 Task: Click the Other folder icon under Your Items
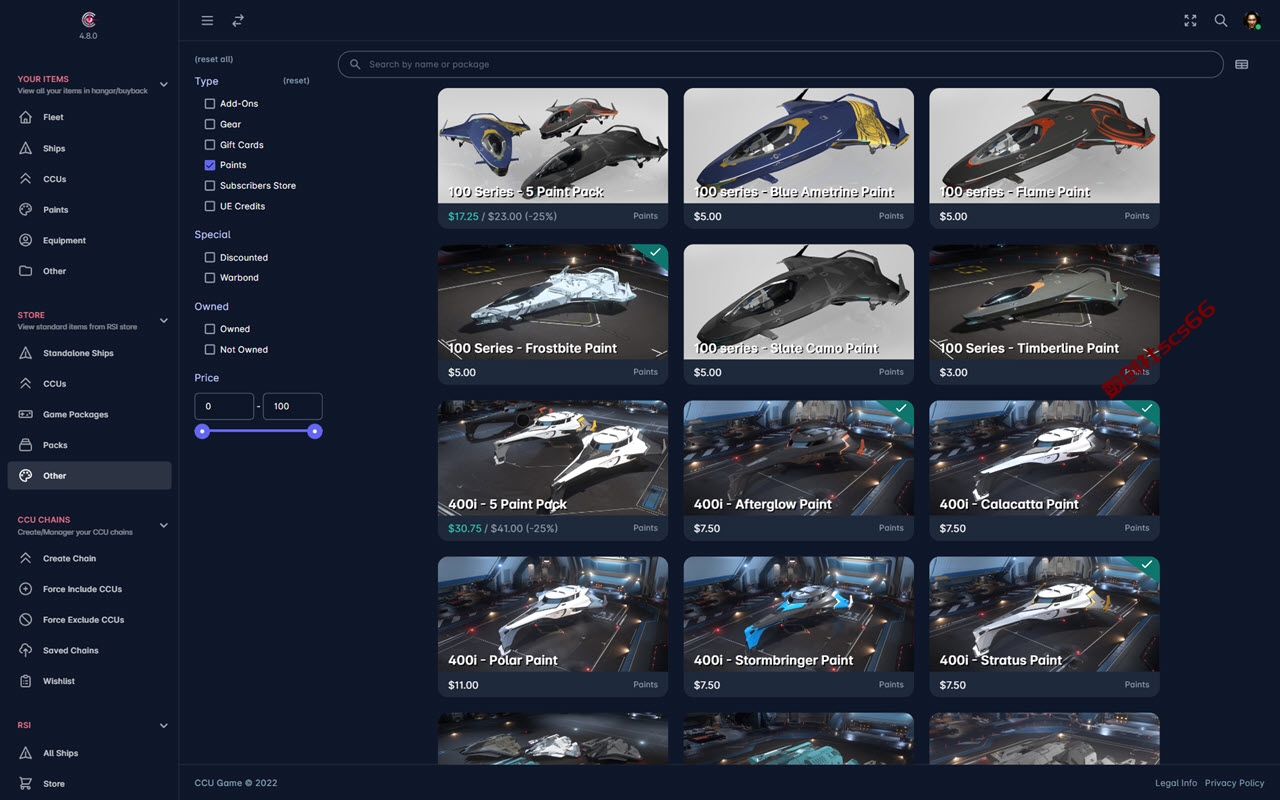[26, 271]
